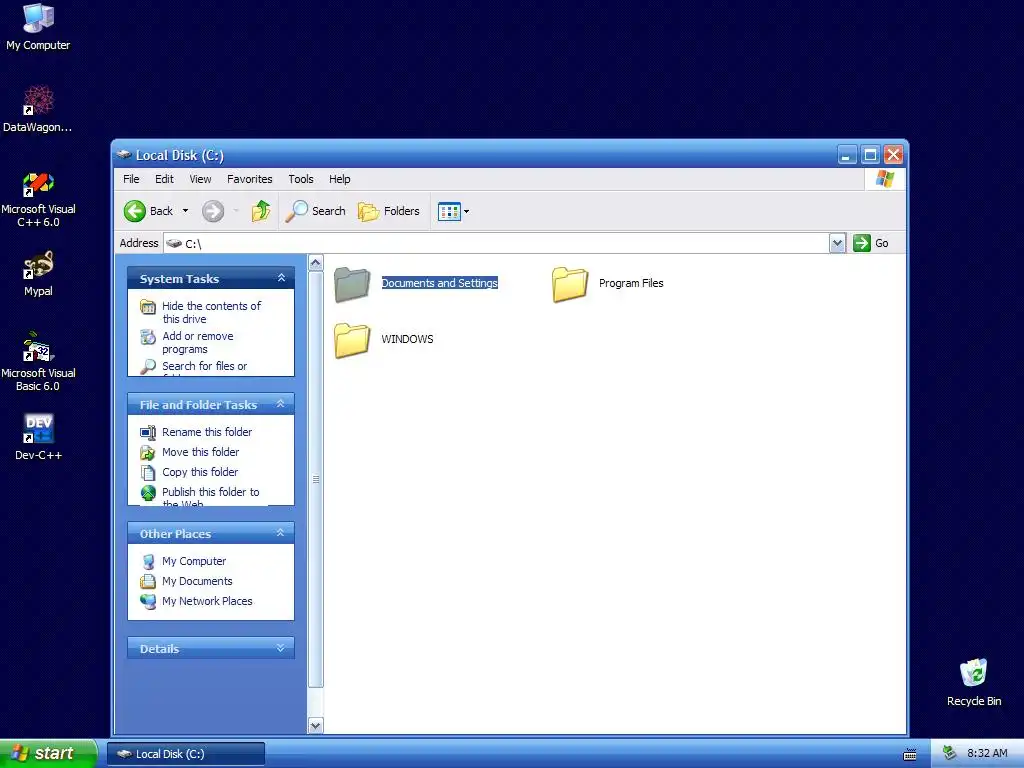Collapse File and Folder Tasks panel
Screen dimensions: 1024x768
coord(281,404)
